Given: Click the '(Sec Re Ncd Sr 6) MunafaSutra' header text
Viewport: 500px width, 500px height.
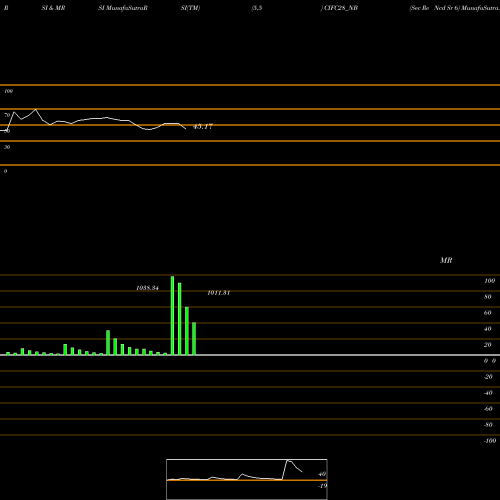Looking at the screenshot, I should (455, 8).
